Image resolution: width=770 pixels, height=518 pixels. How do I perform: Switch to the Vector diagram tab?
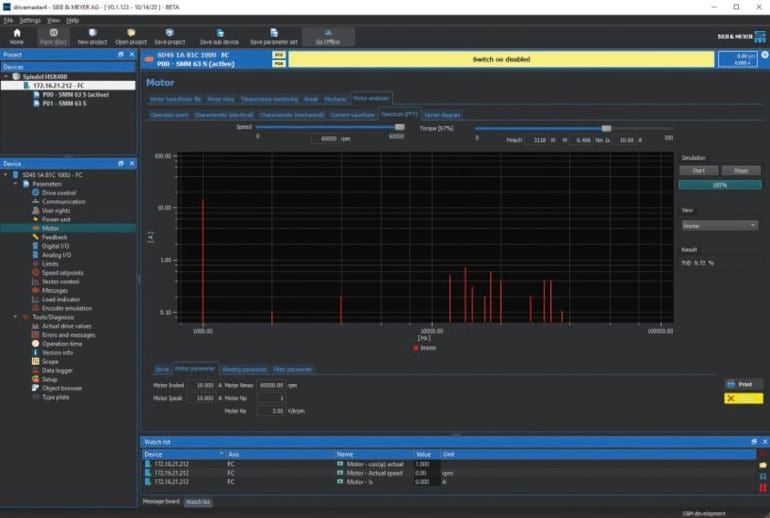coord(442,115)
